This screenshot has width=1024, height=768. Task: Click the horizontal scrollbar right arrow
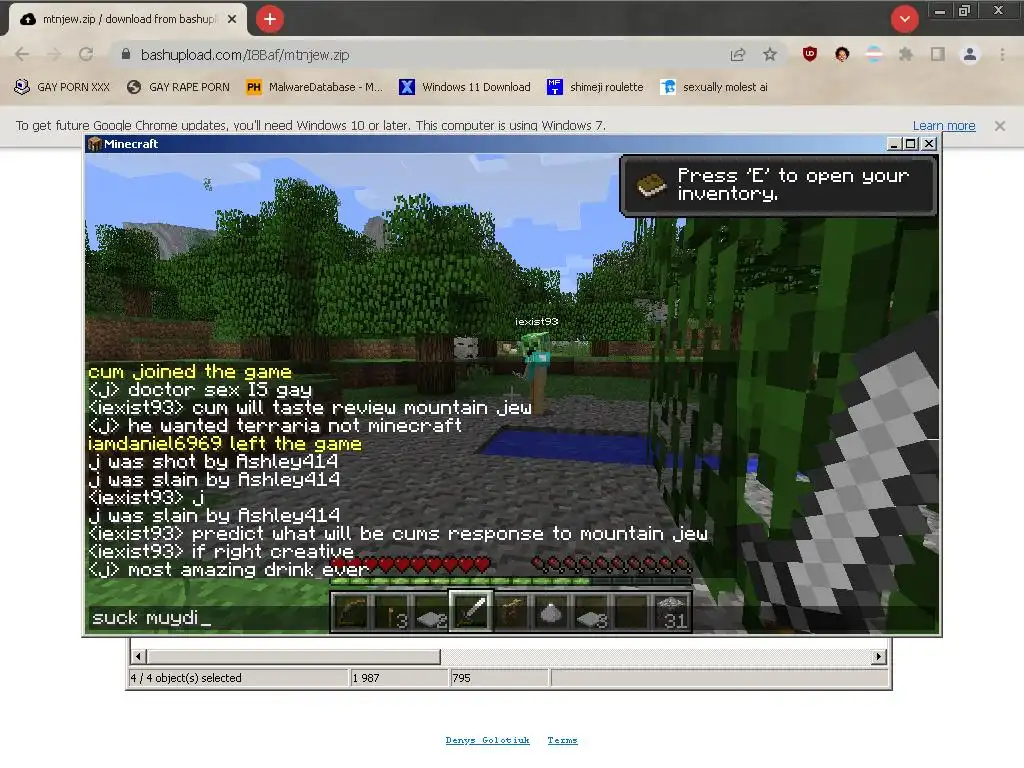point(879,656)
